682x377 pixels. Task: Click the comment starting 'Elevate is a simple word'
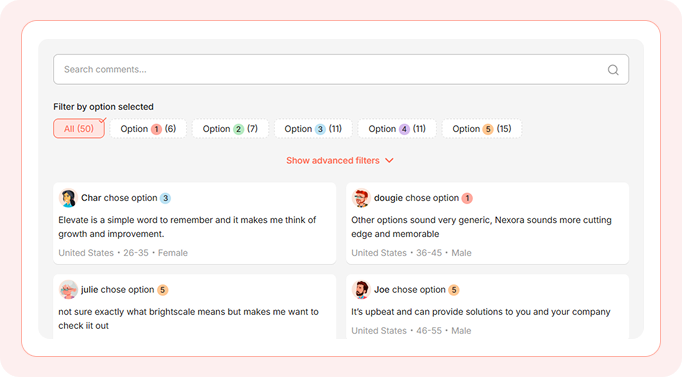point(187,227)
